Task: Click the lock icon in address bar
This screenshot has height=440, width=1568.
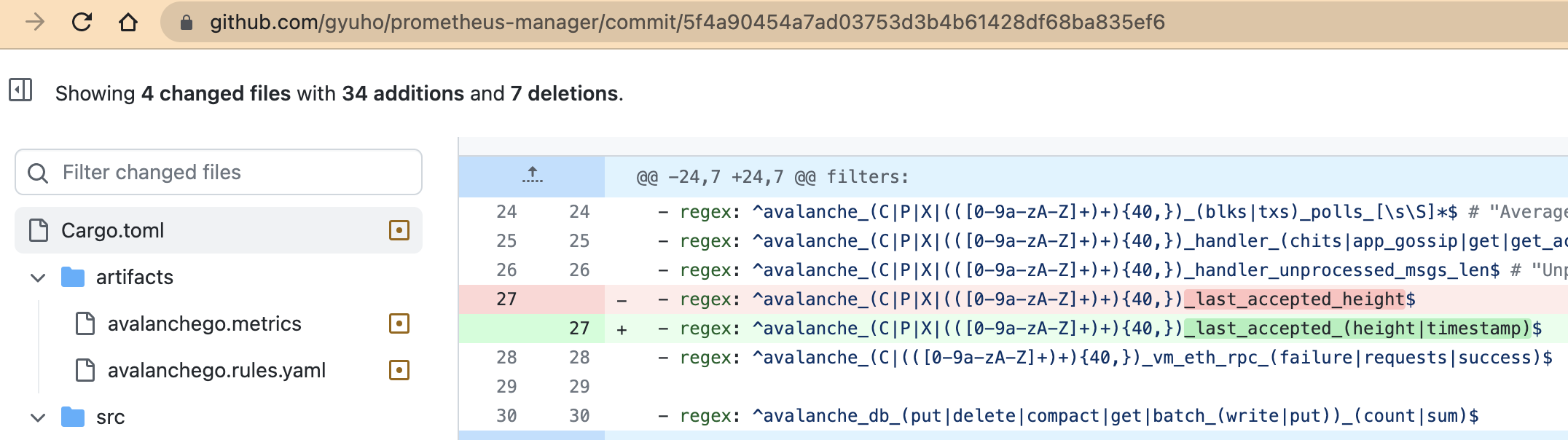Action: point(187,23)
